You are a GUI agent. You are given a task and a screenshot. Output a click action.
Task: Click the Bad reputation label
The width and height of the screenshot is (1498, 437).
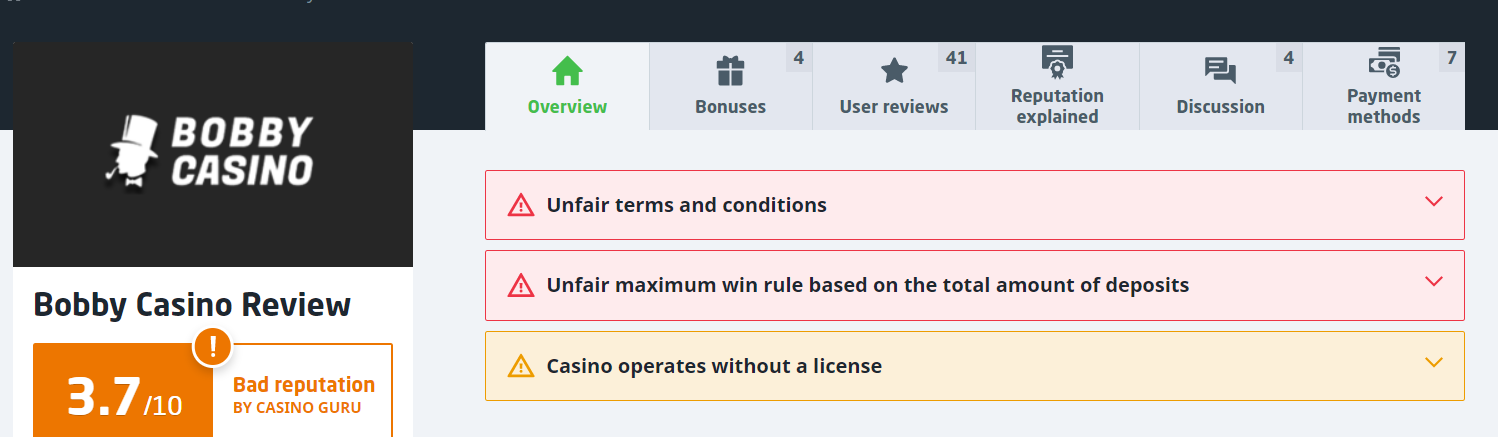point(304,385)
